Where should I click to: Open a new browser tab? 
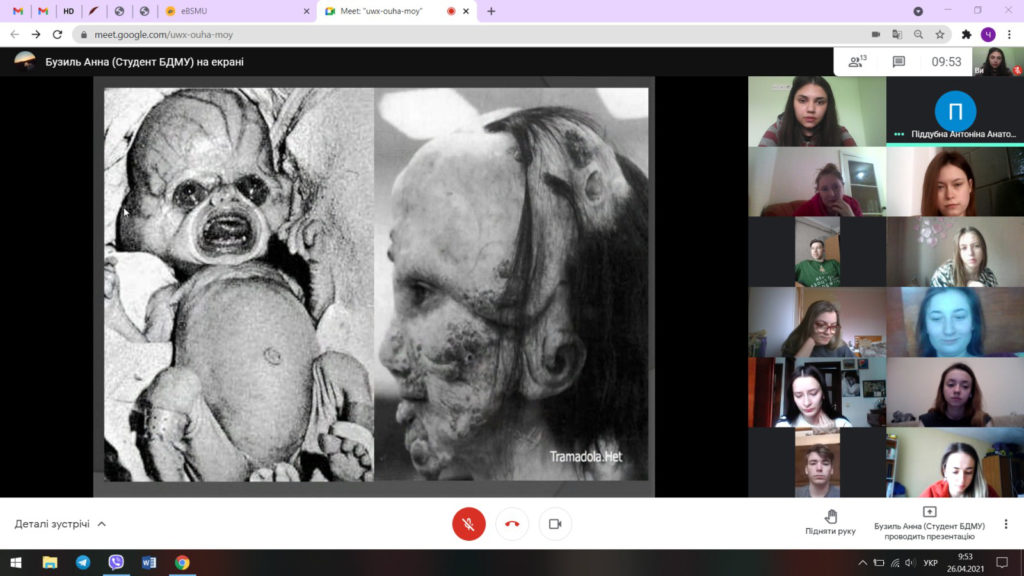[491, 11]
